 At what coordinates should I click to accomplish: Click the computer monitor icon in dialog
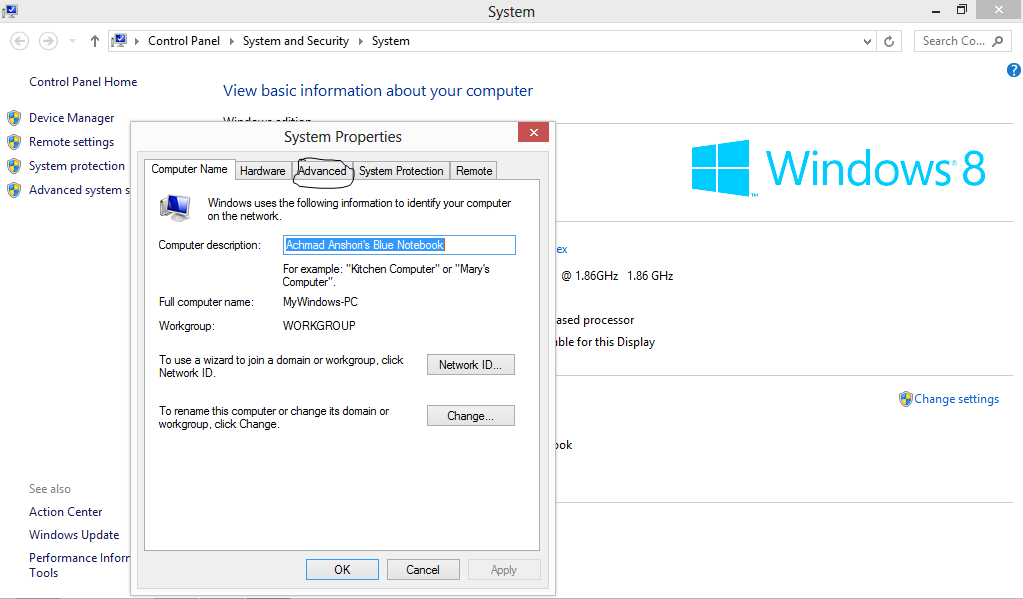point(175,208)
